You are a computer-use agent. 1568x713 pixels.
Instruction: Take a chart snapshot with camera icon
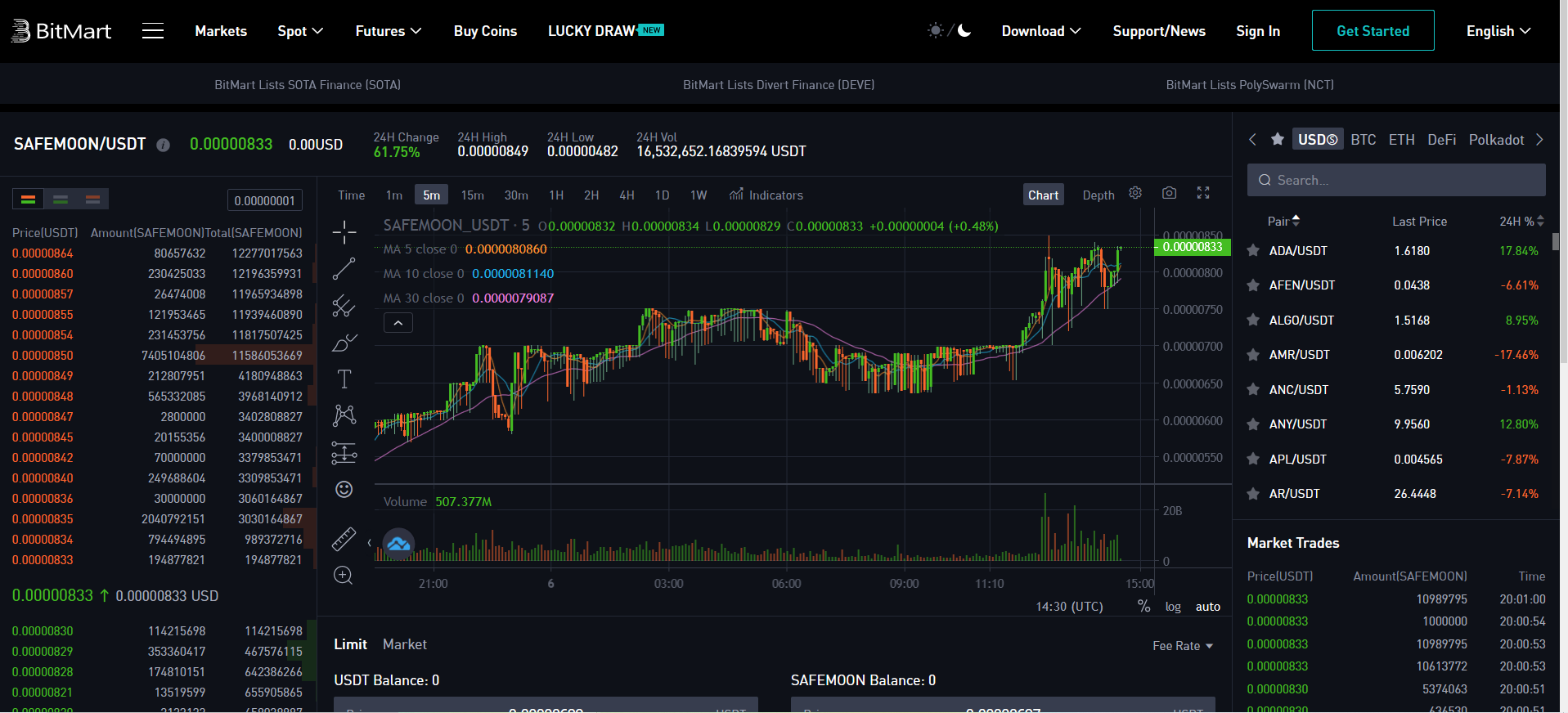[x=1170, y=193]
